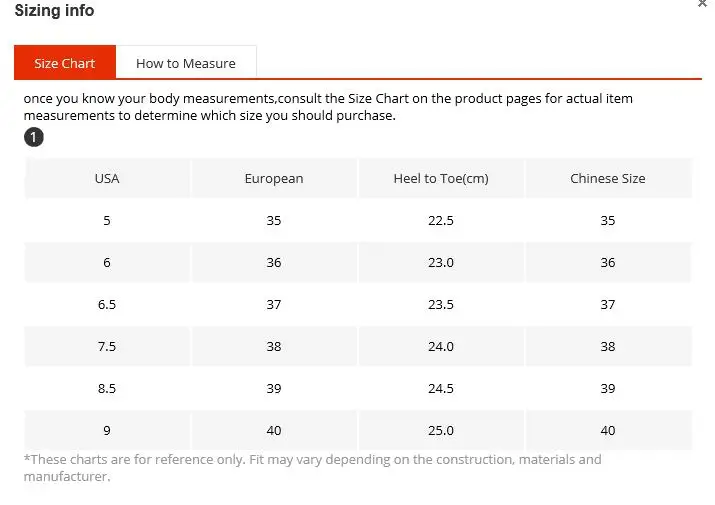715x505 pixels.
Task: Click the Chinese Size column header
Action: point(608,178)
